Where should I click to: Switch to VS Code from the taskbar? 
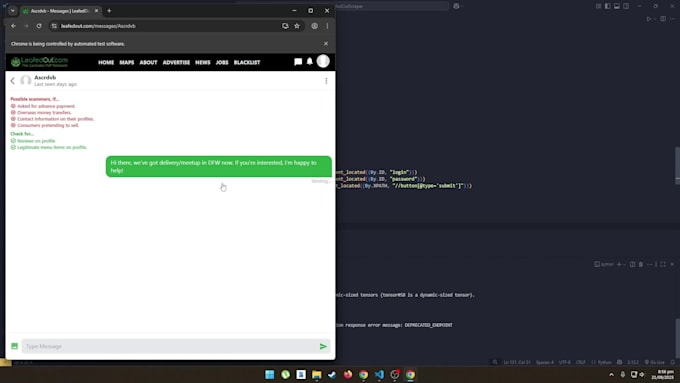point(379,374)
